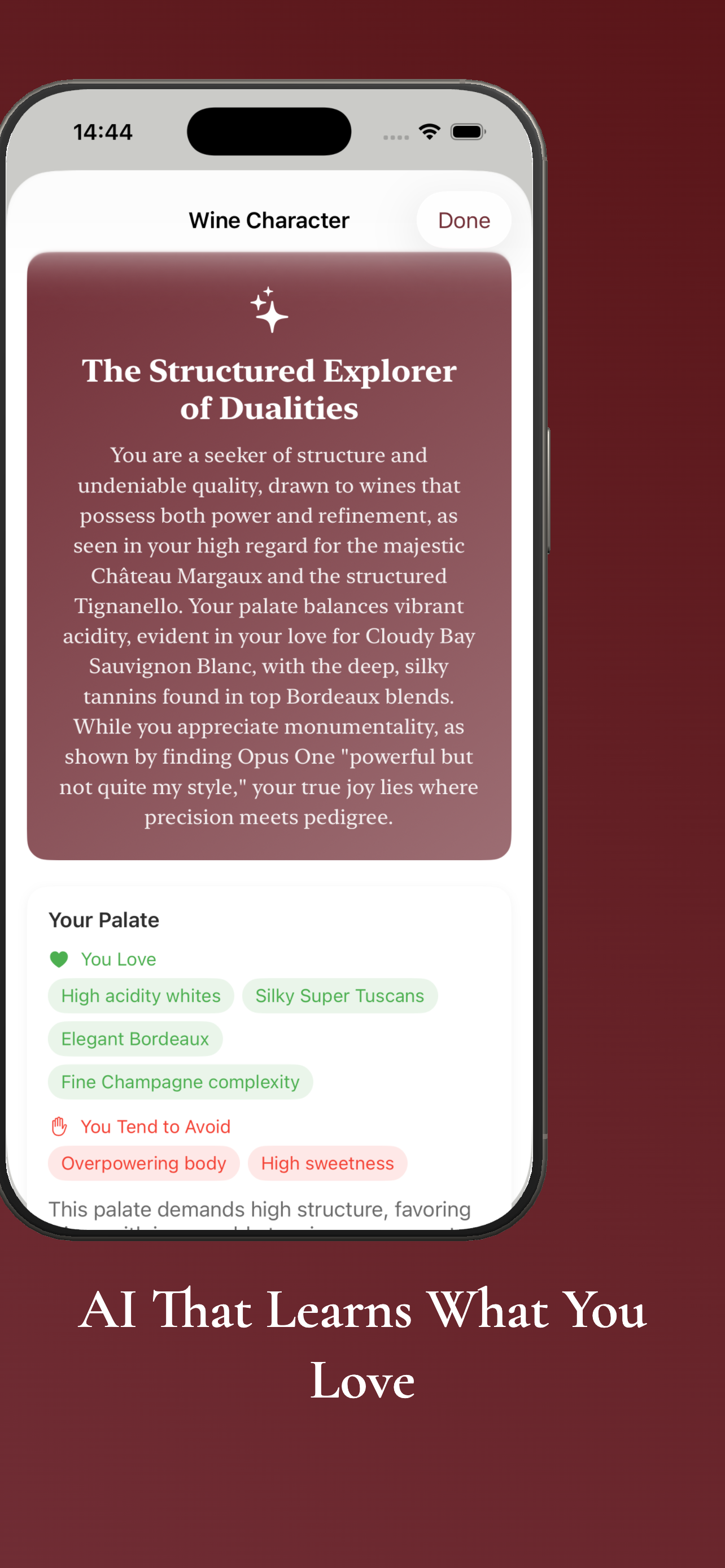Toggle the Overpowering body avoidance chip

click(x=143, y=1163)
